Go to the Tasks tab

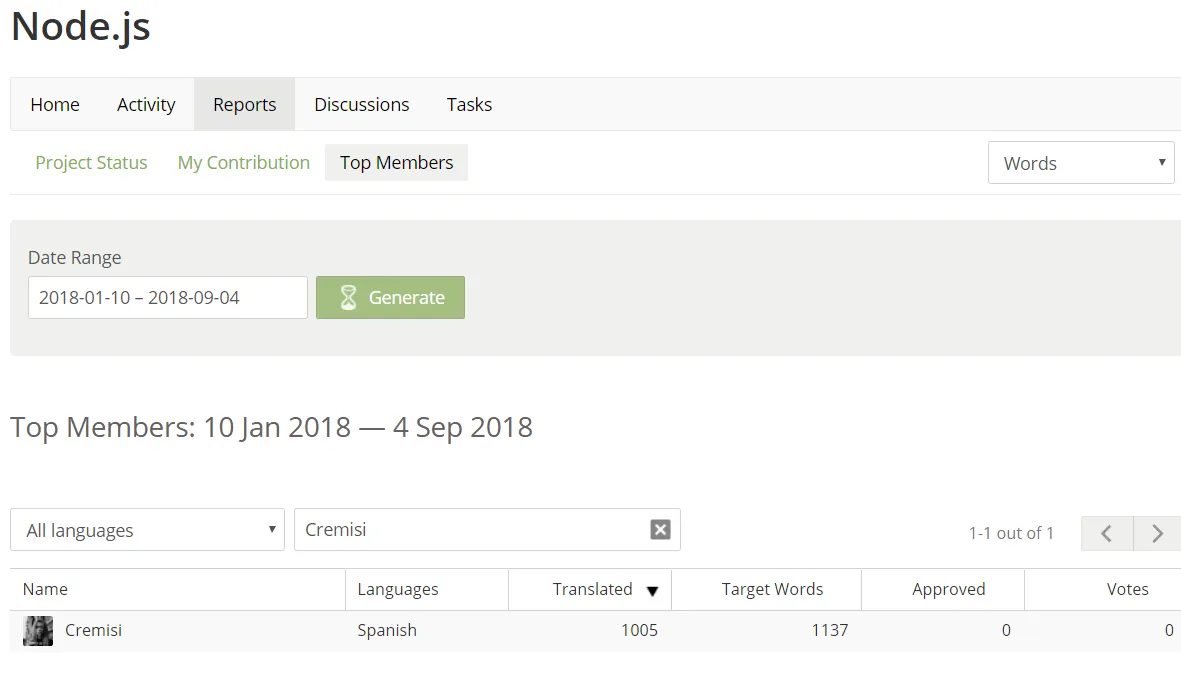coord(469,105)
